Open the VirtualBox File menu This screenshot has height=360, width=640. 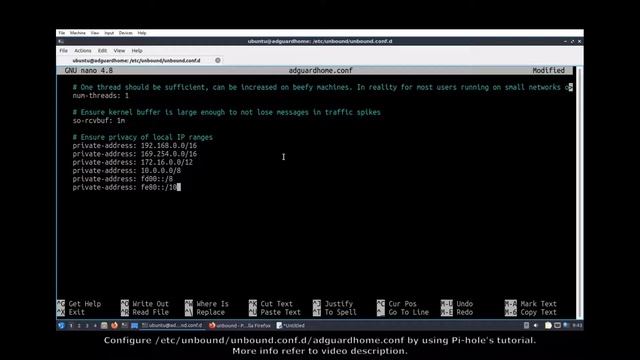point(62,33)
